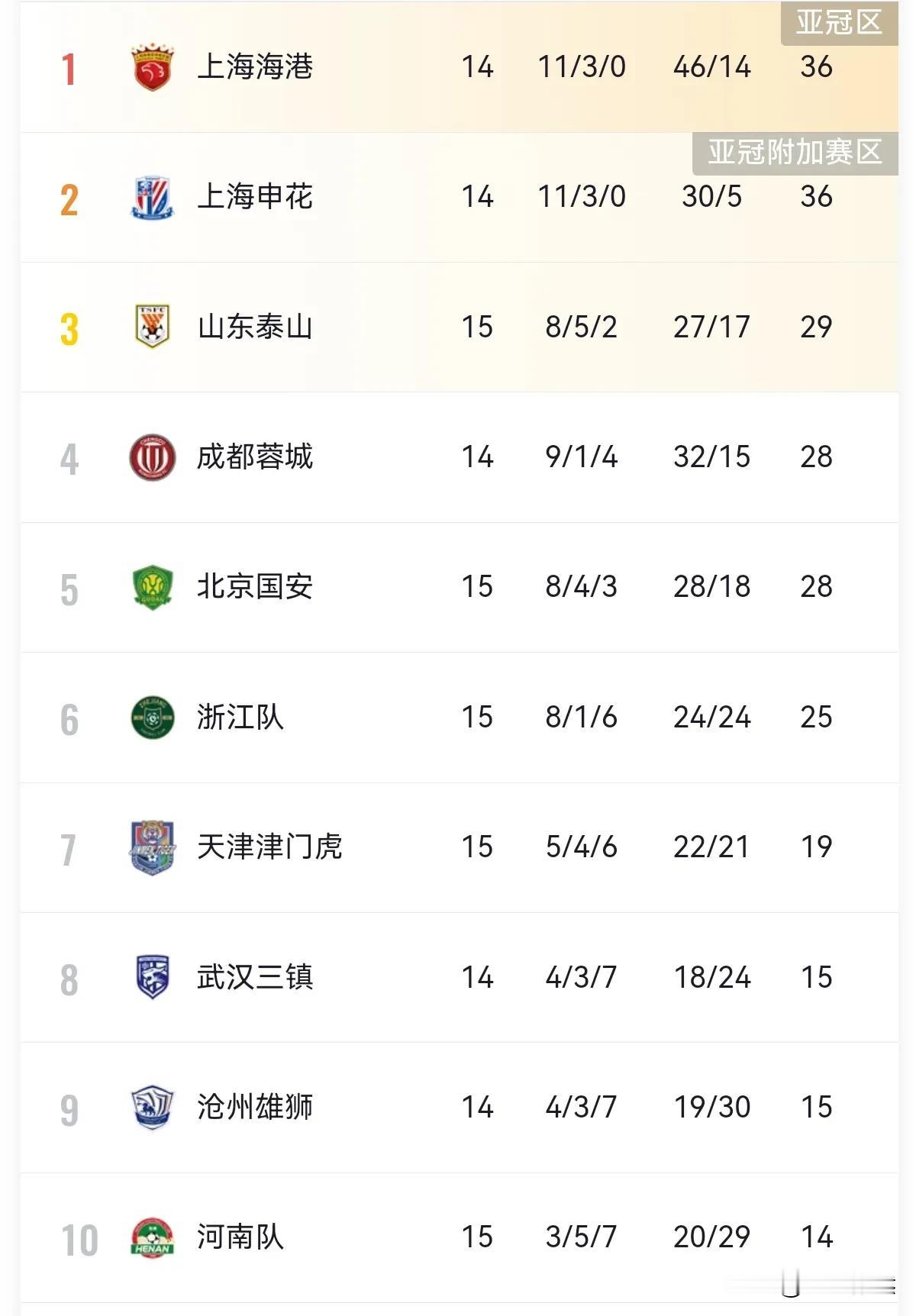Select rank number 3 for 山东泰山

click(x=69, y=329)
